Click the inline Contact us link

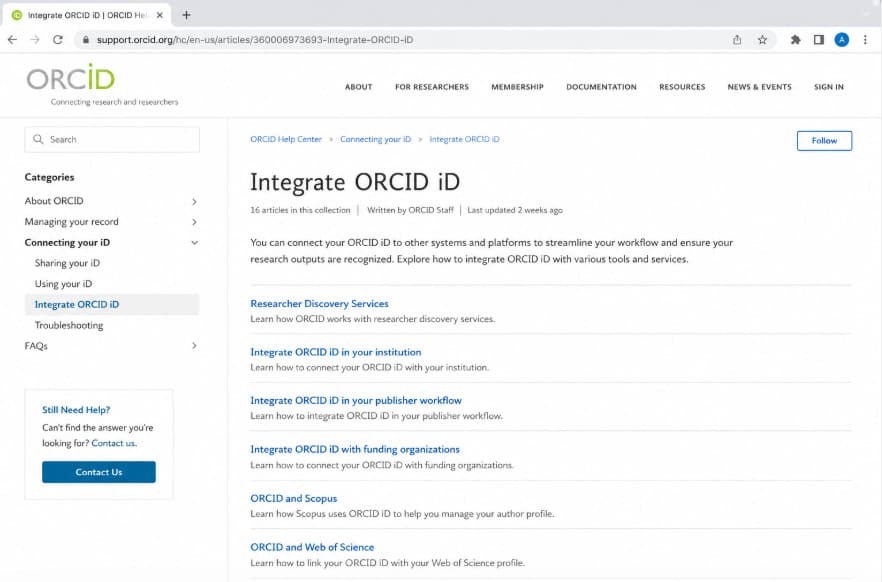(x=114, y=443)
